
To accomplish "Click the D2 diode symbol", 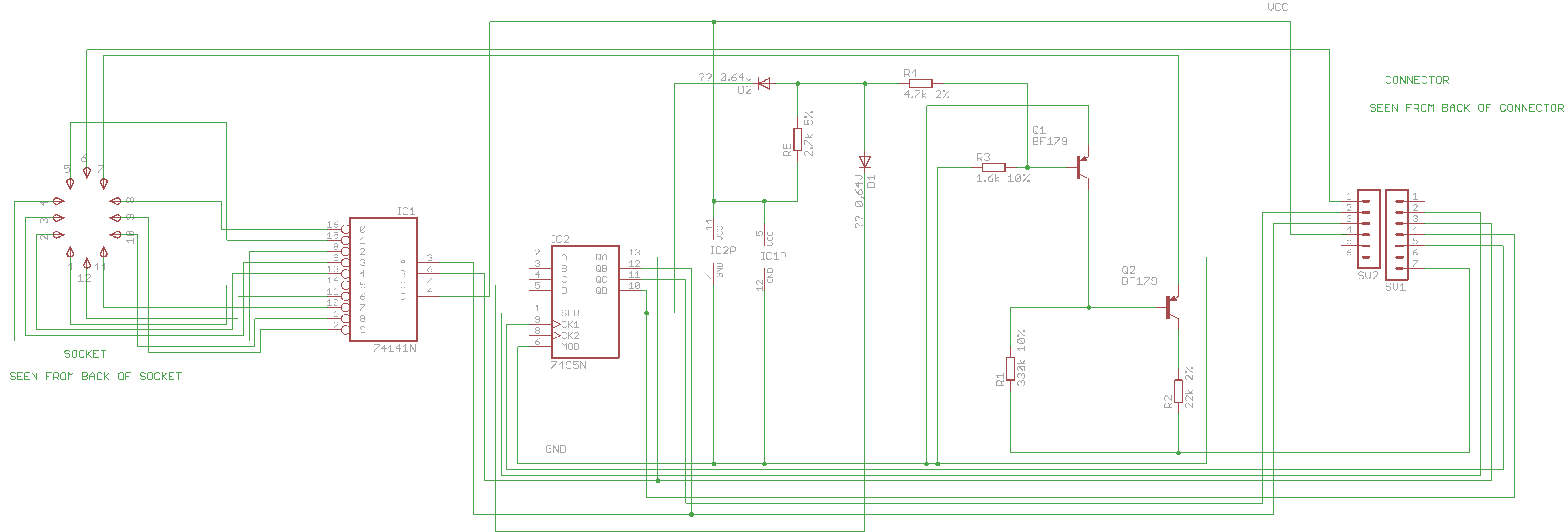I will click(x=764, y=83).
